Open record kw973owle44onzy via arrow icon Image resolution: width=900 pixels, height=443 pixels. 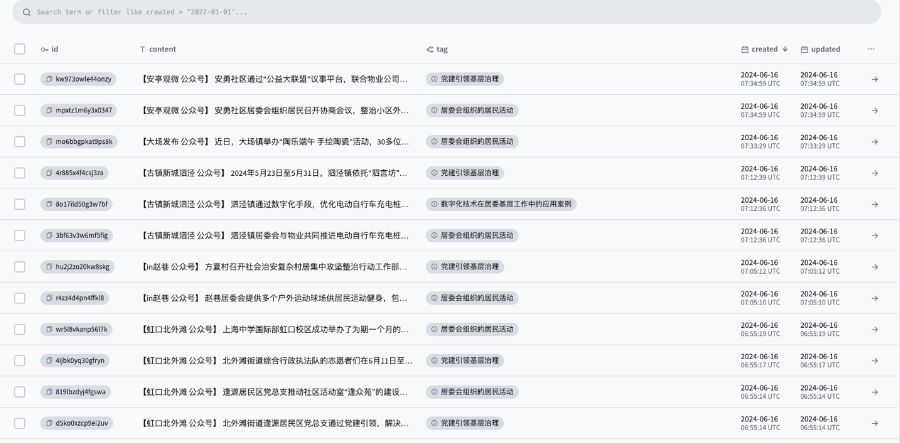[x=875, y=79]
